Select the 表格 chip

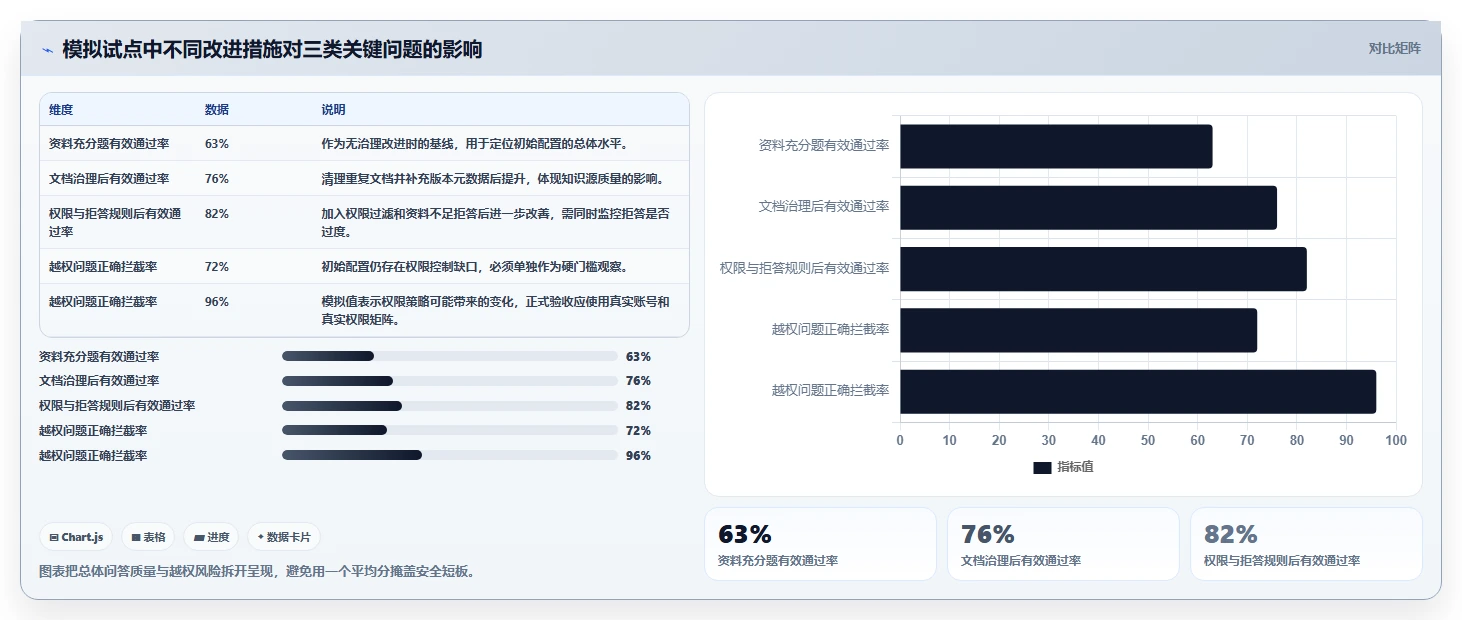tap(148, 537)
